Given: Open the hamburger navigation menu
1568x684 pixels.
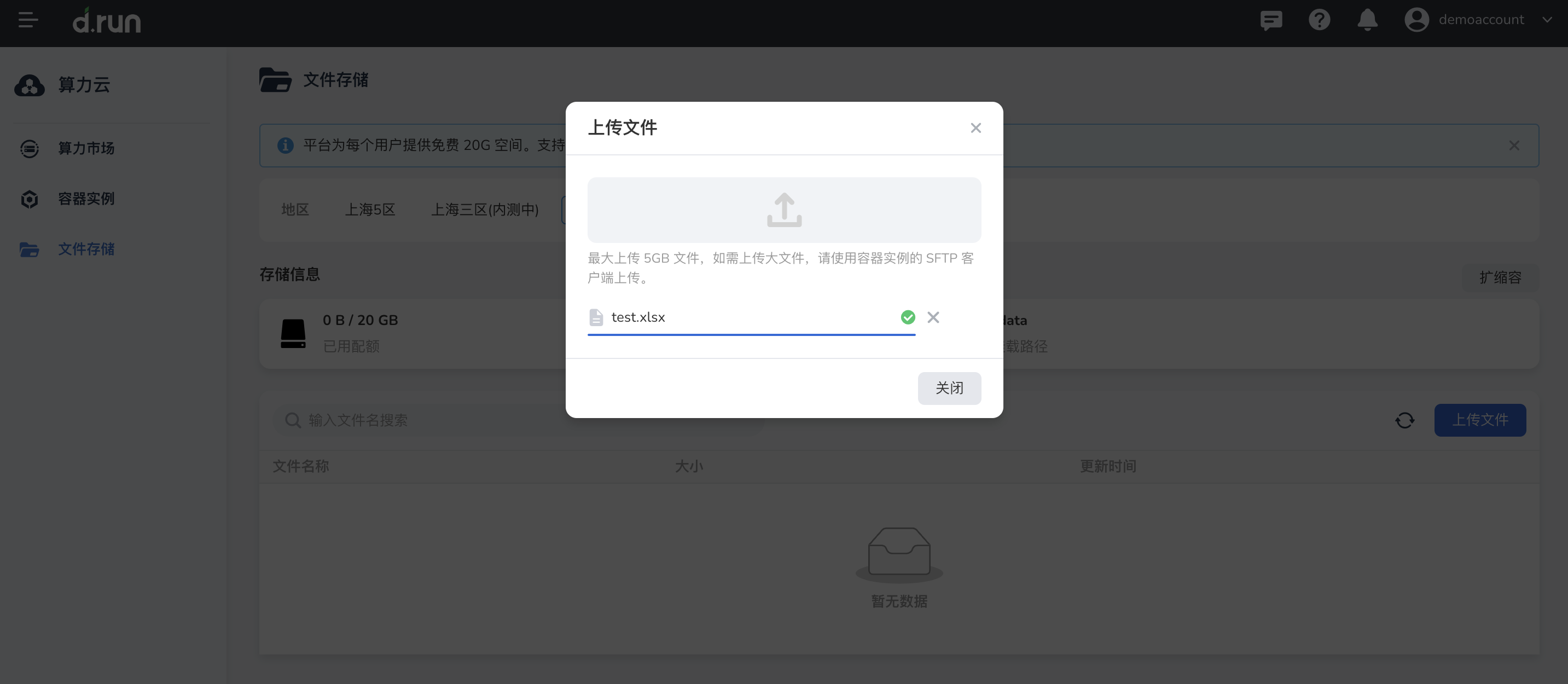Looking at the screenshot, I should point(27,20).
